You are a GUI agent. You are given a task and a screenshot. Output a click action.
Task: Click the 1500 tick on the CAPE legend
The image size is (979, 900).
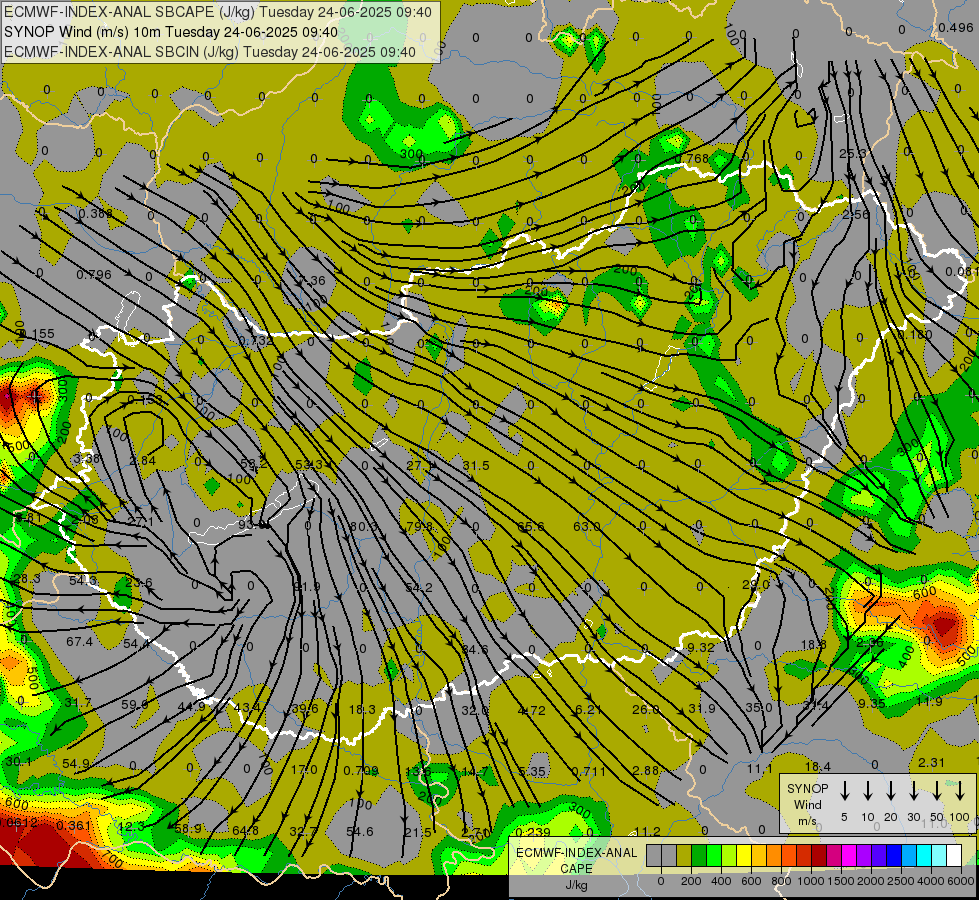point(840,881)
